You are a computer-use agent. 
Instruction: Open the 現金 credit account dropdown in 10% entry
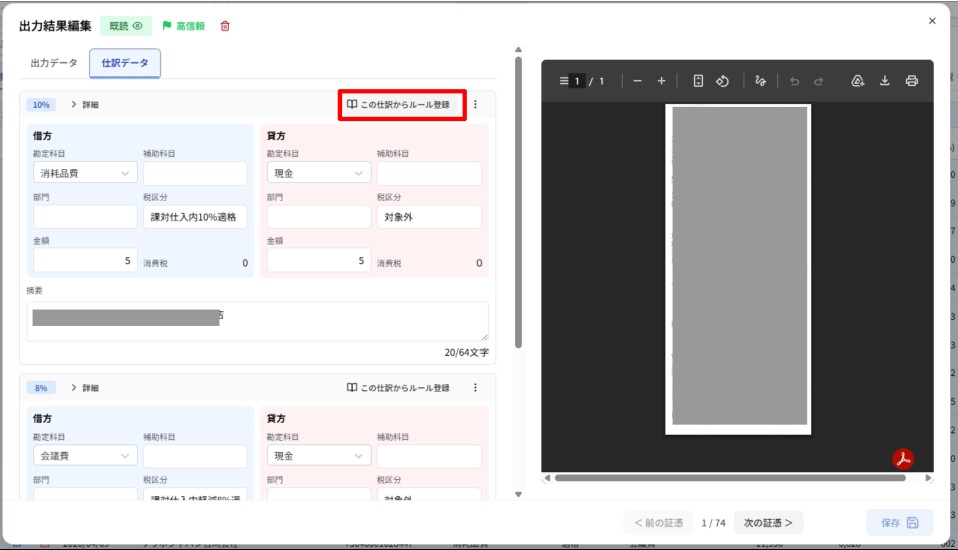pyautogui.click(x=319, y=173)
